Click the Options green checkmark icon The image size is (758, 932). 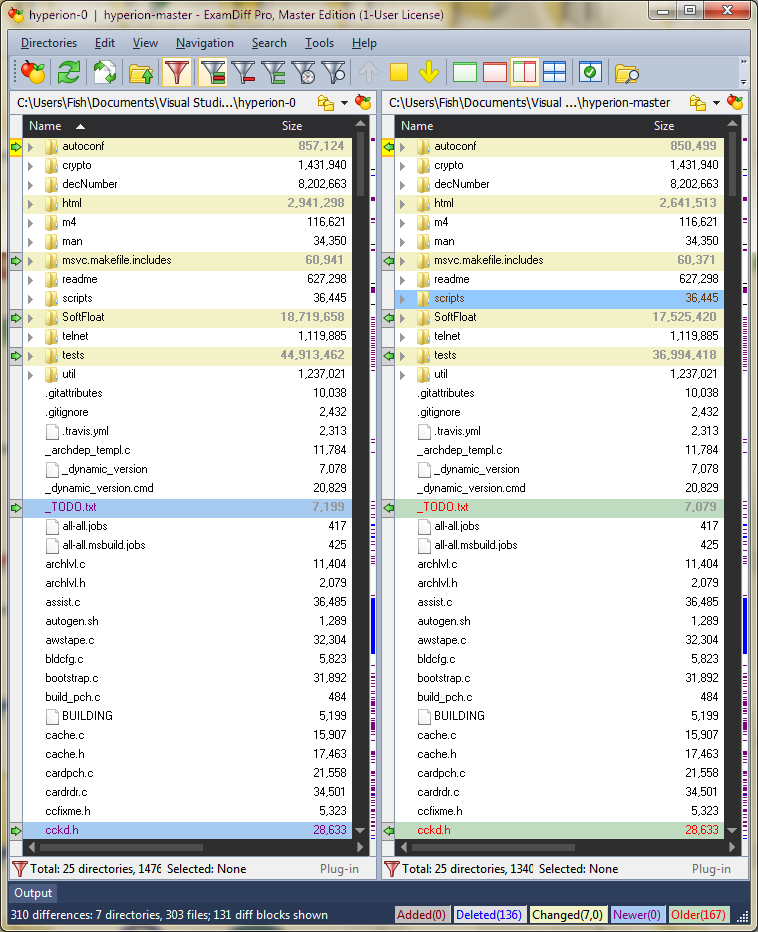(590, 73)
